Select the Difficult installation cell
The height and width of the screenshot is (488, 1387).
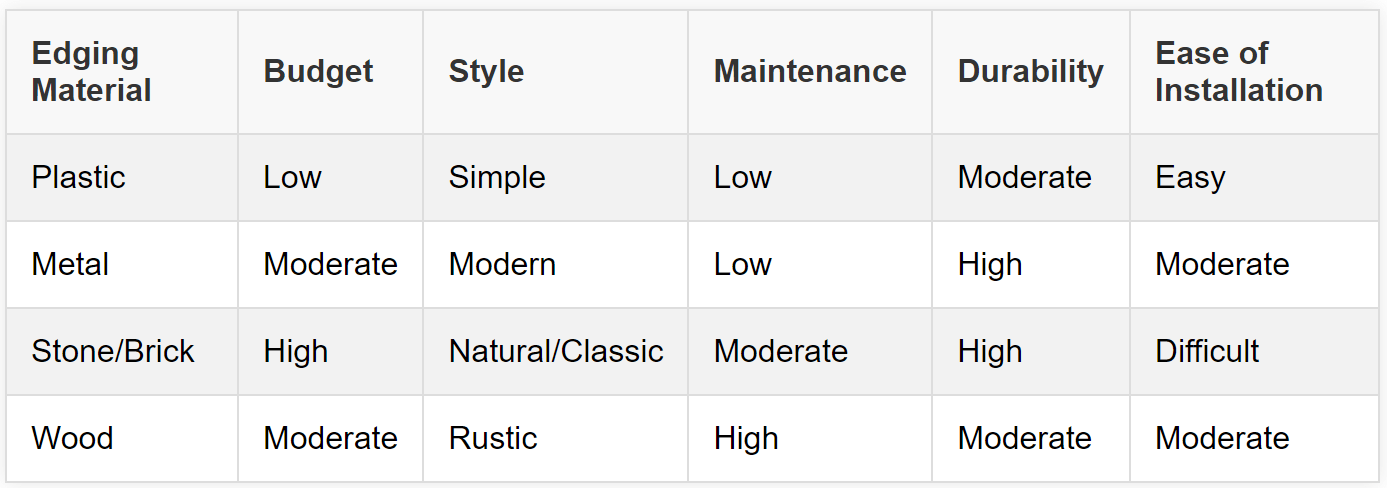[1207, 352]
